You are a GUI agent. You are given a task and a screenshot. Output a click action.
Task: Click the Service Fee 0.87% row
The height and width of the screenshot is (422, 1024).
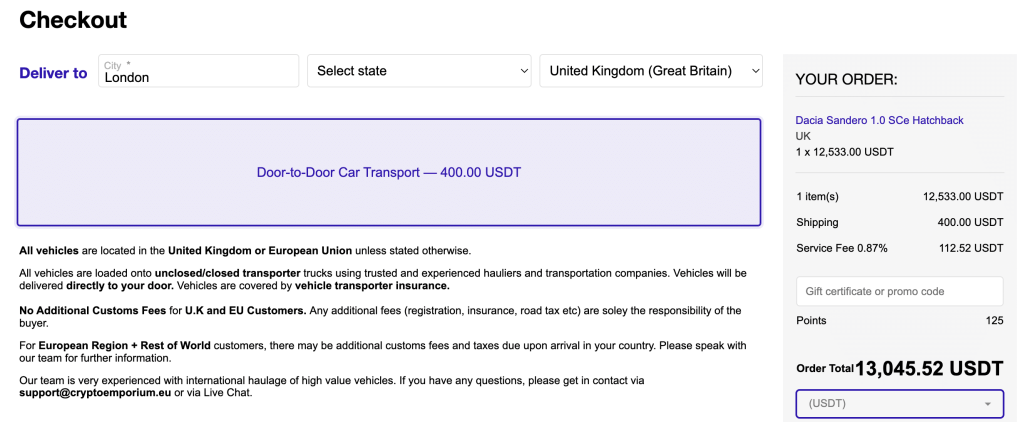tap(899, 248)
